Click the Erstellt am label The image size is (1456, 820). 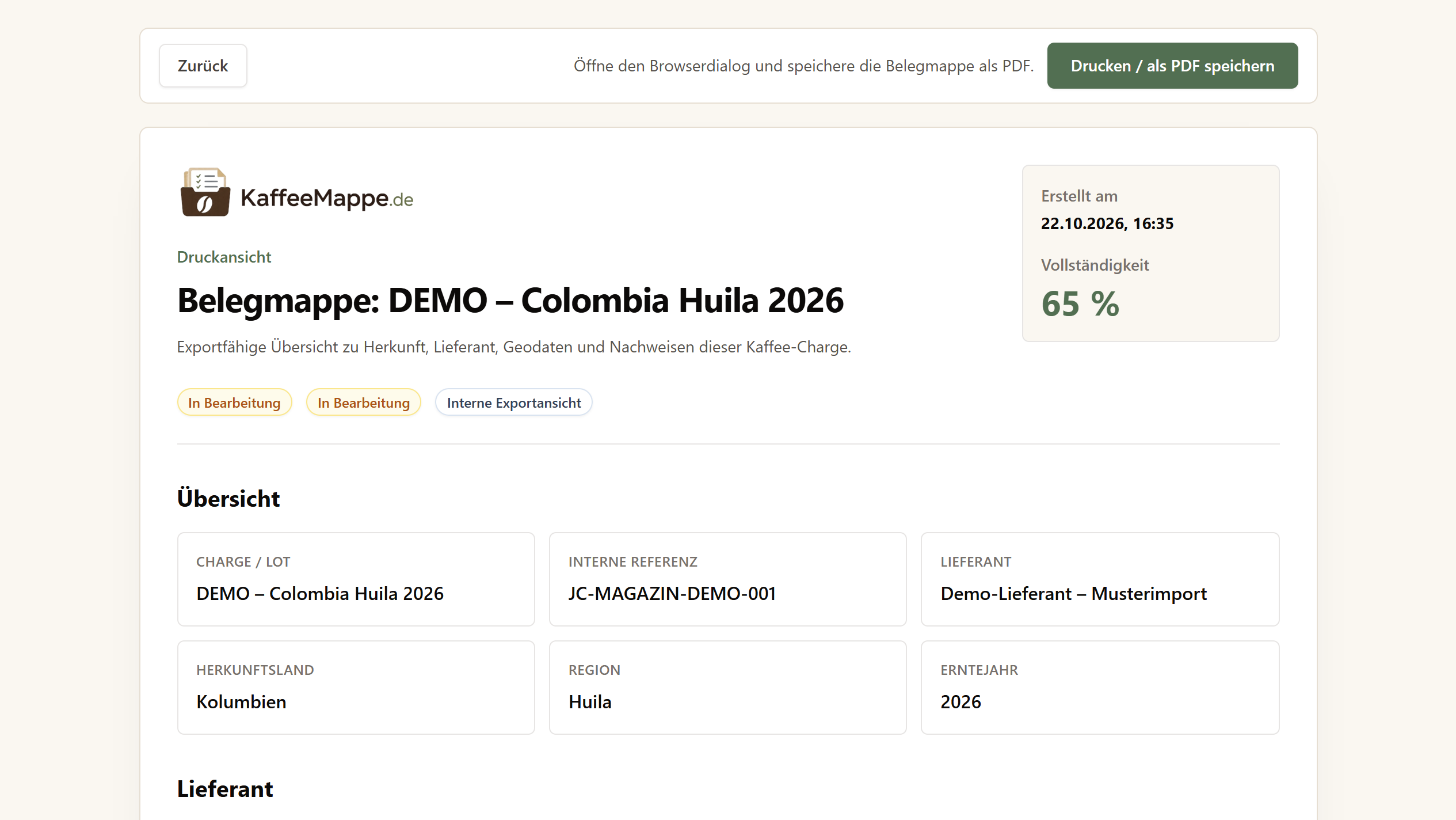[1080, 196]
